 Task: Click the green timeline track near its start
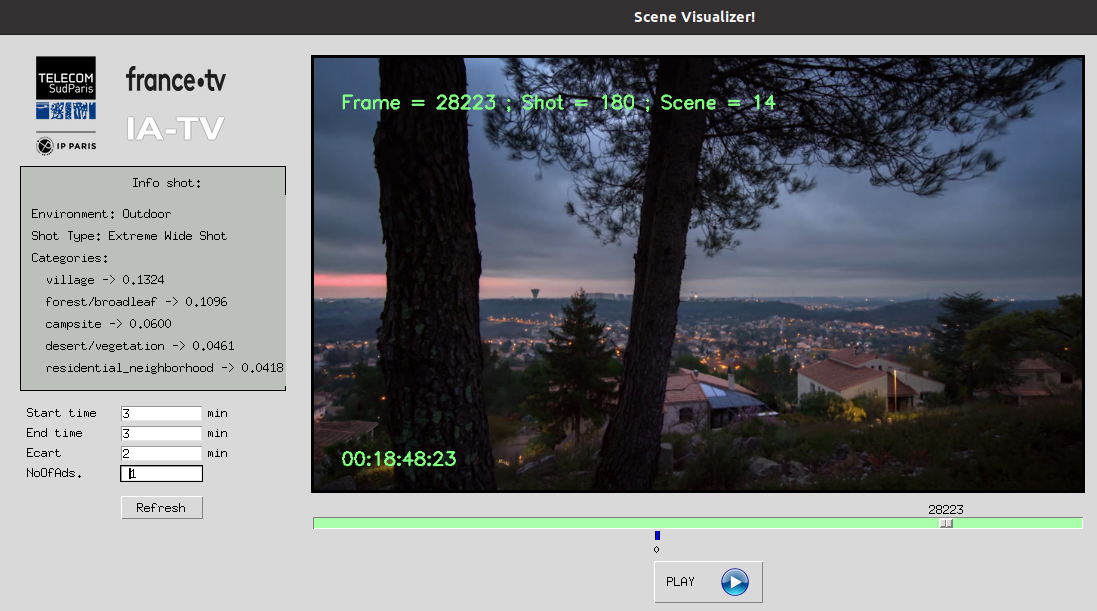[x=330, y=523]
